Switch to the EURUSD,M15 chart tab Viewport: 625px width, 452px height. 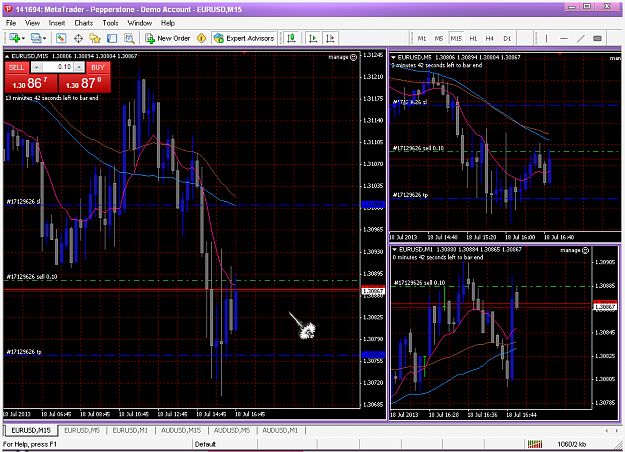point(31,430)
